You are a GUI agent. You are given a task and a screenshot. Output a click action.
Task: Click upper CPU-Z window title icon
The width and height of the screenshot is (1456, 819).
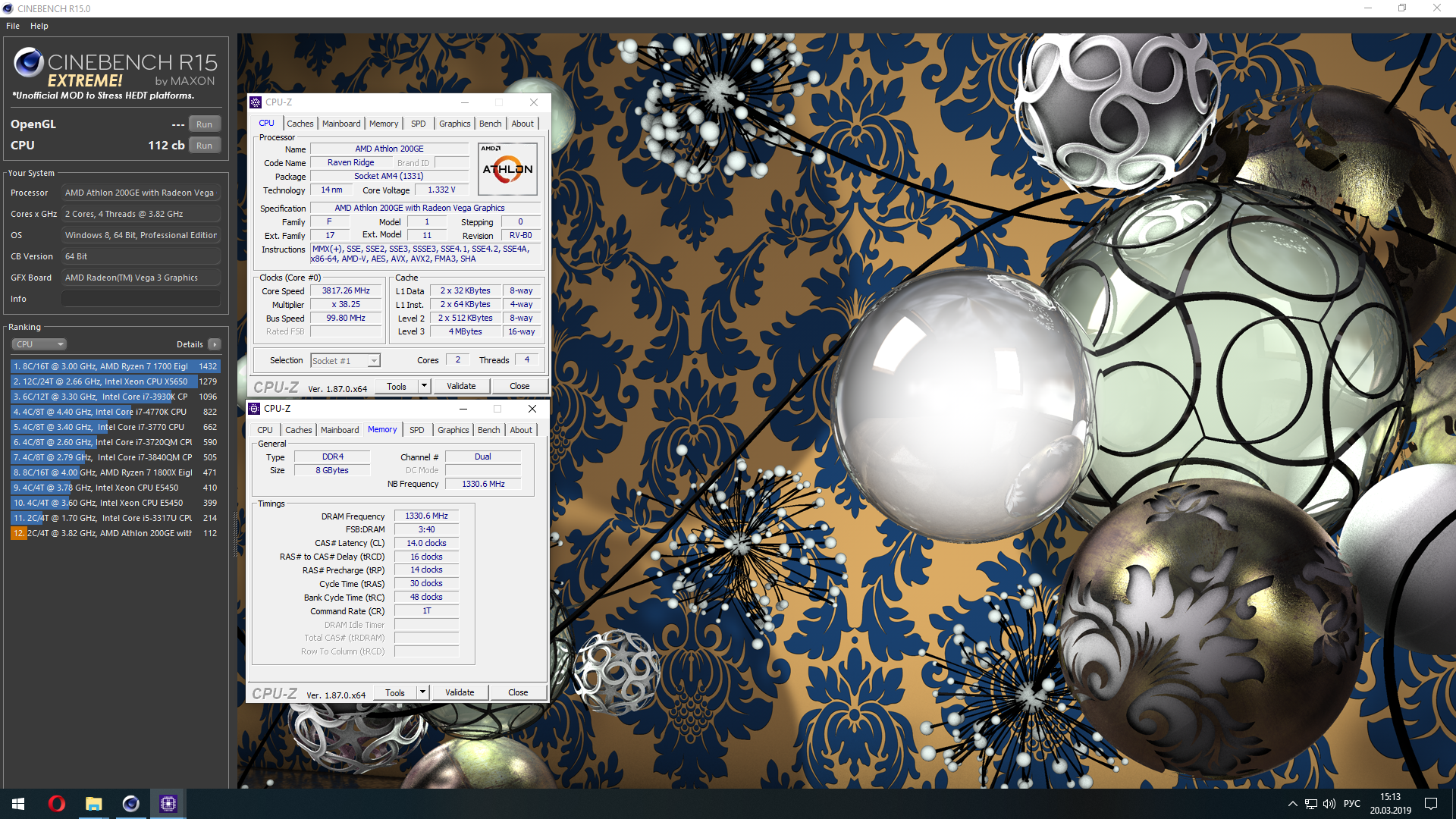click(256, 102)
